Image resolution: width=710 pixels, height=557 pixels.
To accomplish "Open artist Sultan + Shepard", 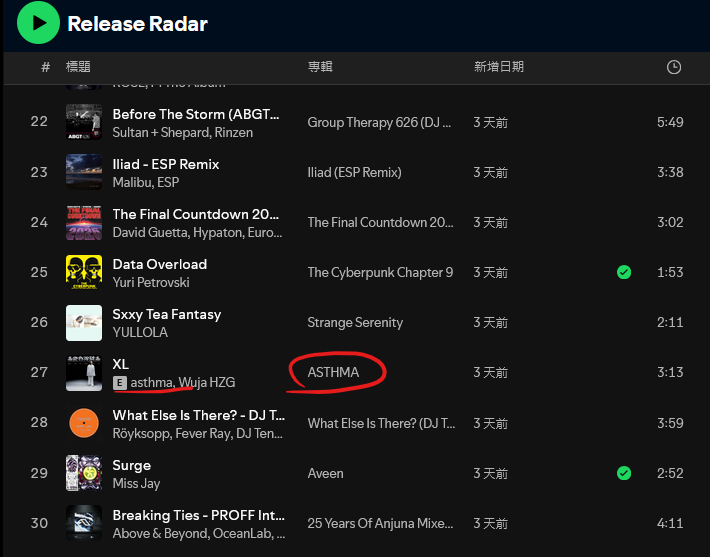I will [x=161, y=133].
